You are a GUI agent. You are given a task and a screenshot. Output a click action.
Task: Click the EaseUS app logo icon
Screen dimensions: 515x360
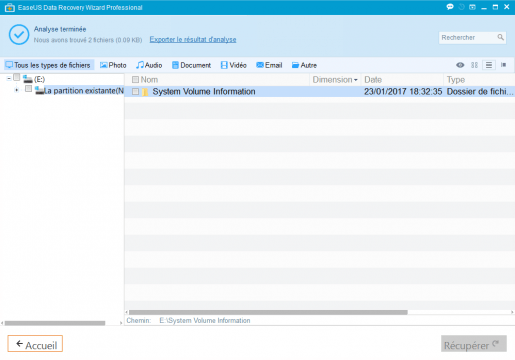coord(10,7)
